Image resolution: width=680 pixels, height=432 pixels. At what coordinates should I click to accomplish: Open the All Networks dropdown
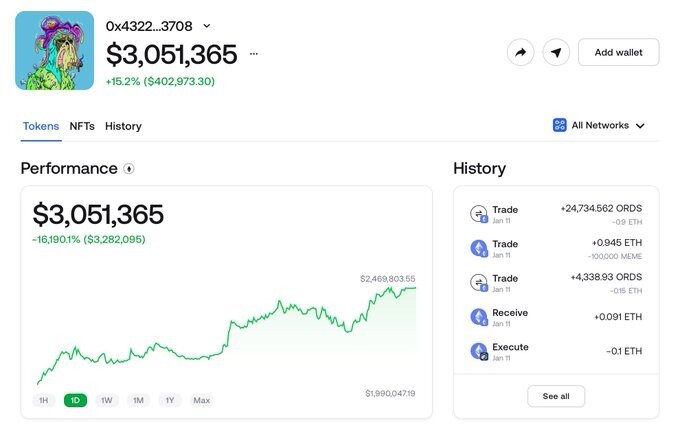pos(599,125)
